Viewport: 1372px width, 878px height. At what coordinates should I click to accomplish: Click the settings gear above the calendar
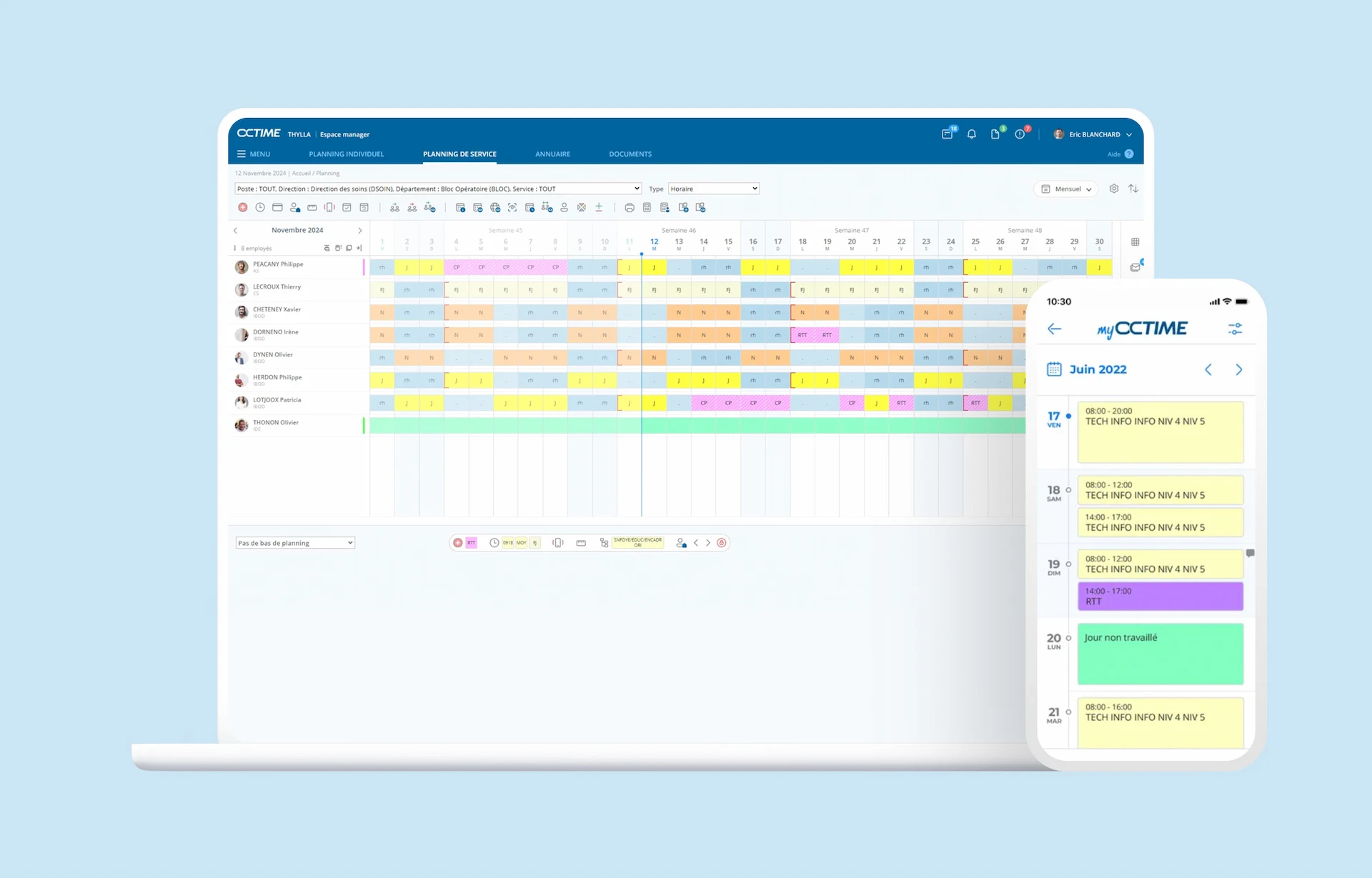(1113, 189)
